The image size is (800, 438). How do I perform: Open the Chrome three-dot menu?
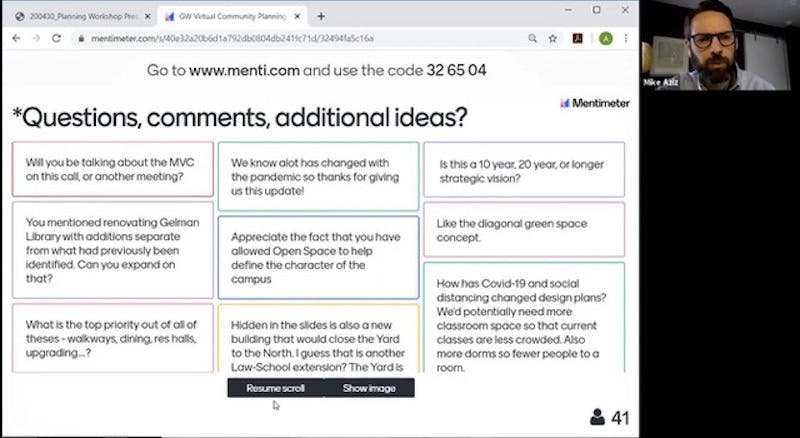[626, 38]
